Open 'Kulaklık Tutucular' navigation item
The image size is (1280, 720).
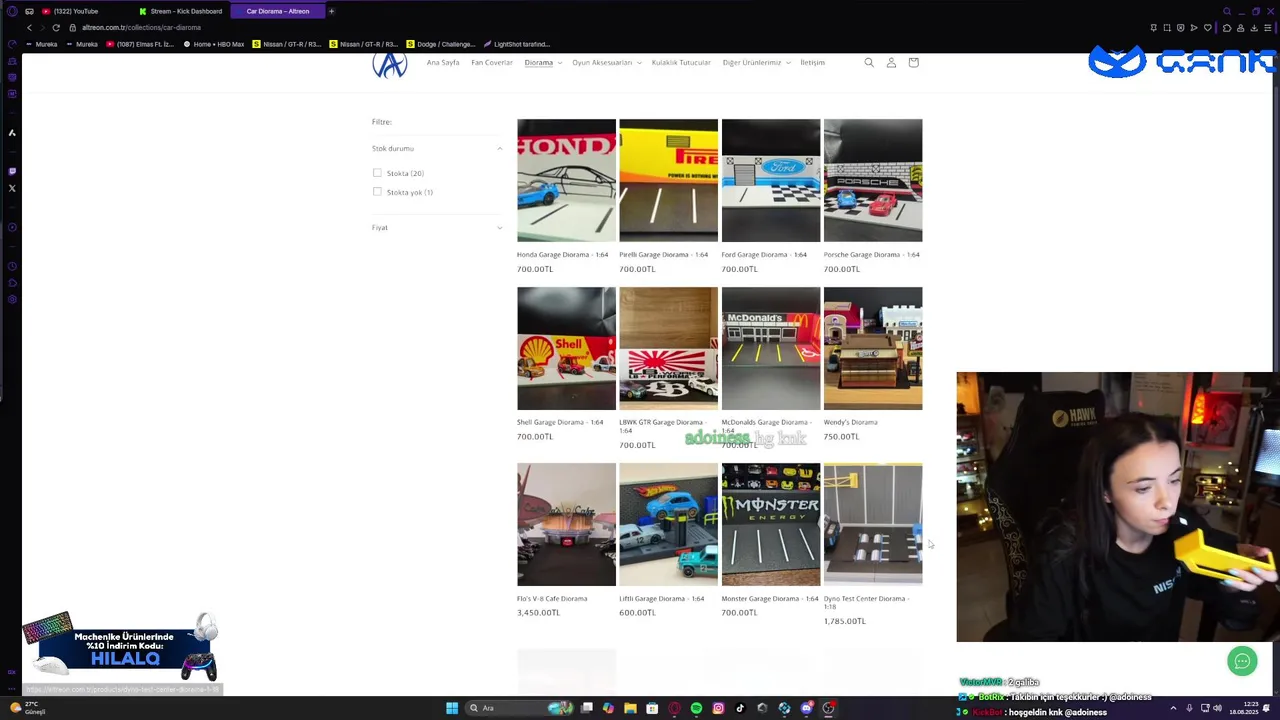(x=681, y=63)
